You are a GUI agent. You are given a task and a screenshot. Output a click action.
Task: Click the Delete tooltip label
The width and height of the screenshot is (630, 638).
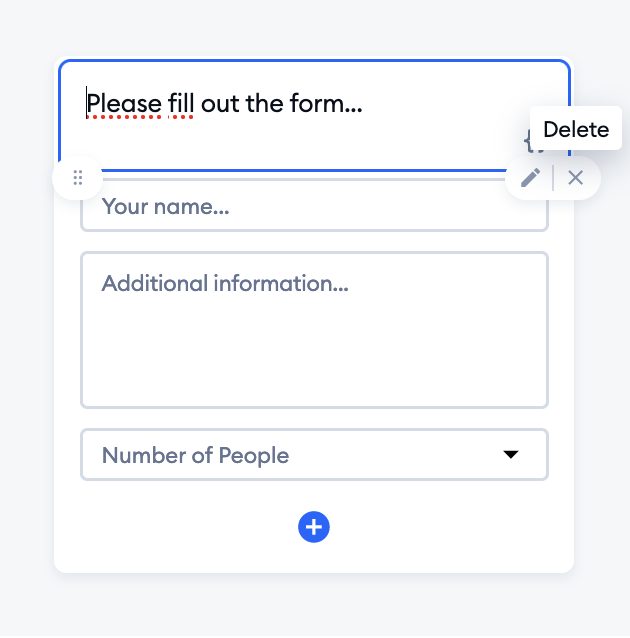(x=576, y=129)
